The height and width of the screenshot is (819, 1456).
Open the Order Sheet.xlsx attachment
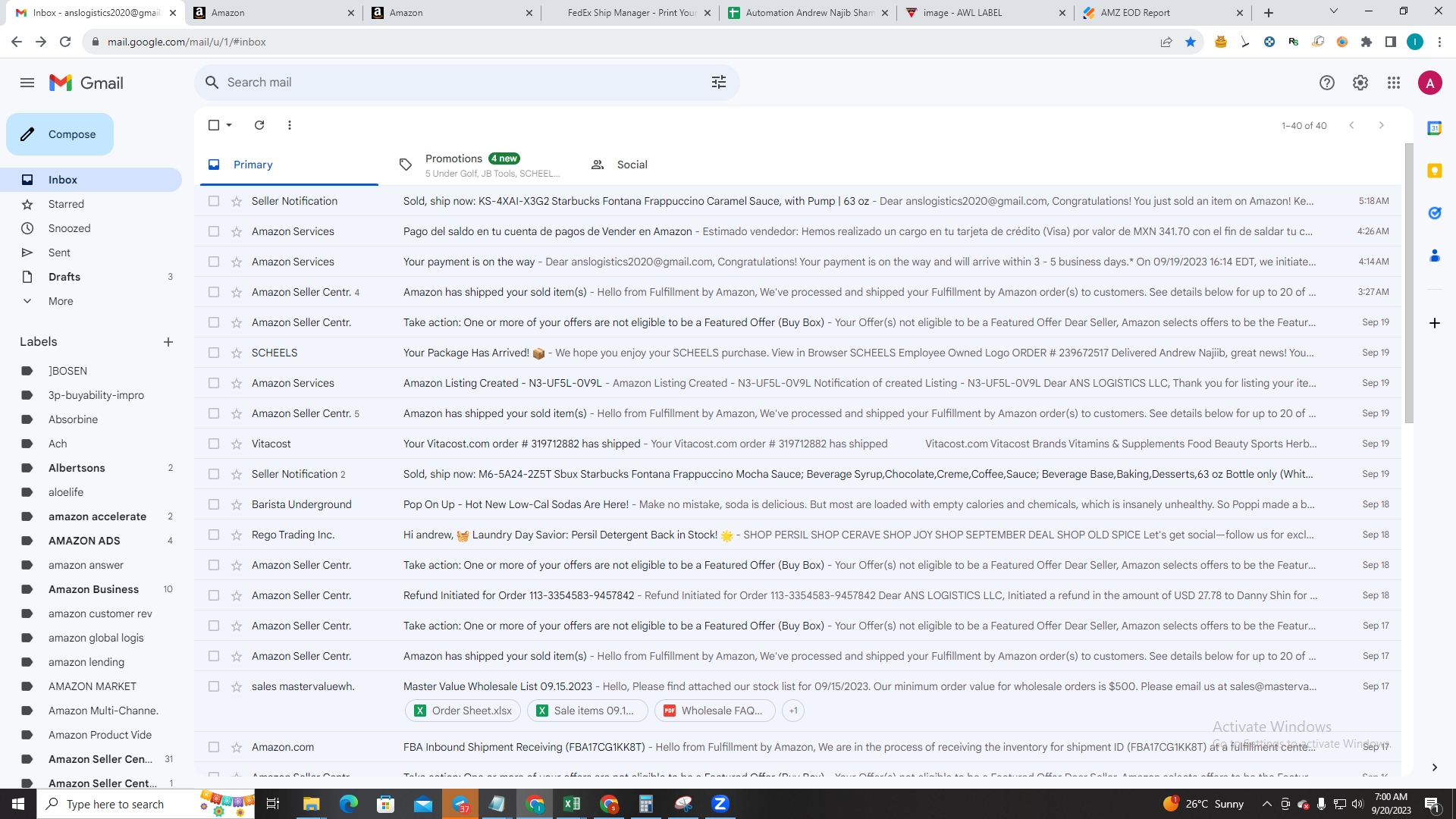(463, 711)
